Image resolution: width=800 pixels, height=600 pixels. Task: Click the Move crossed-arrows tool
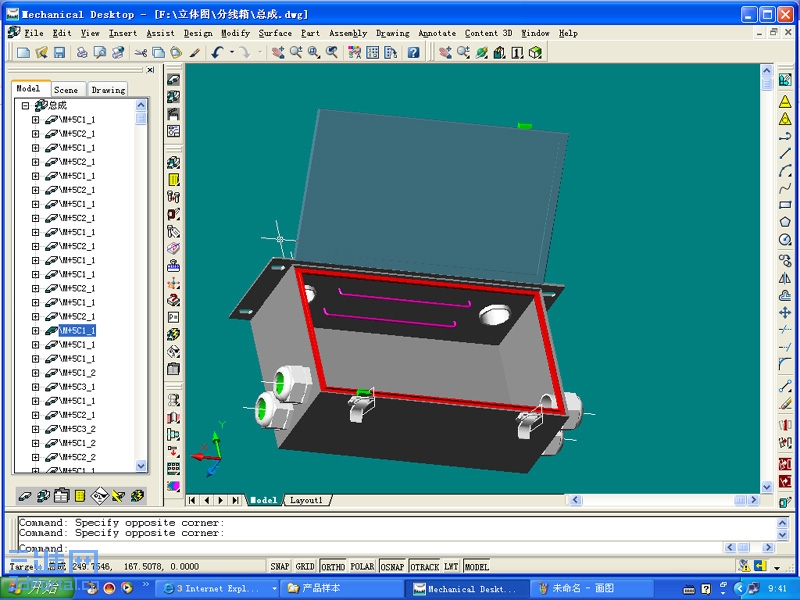point(785,312)
